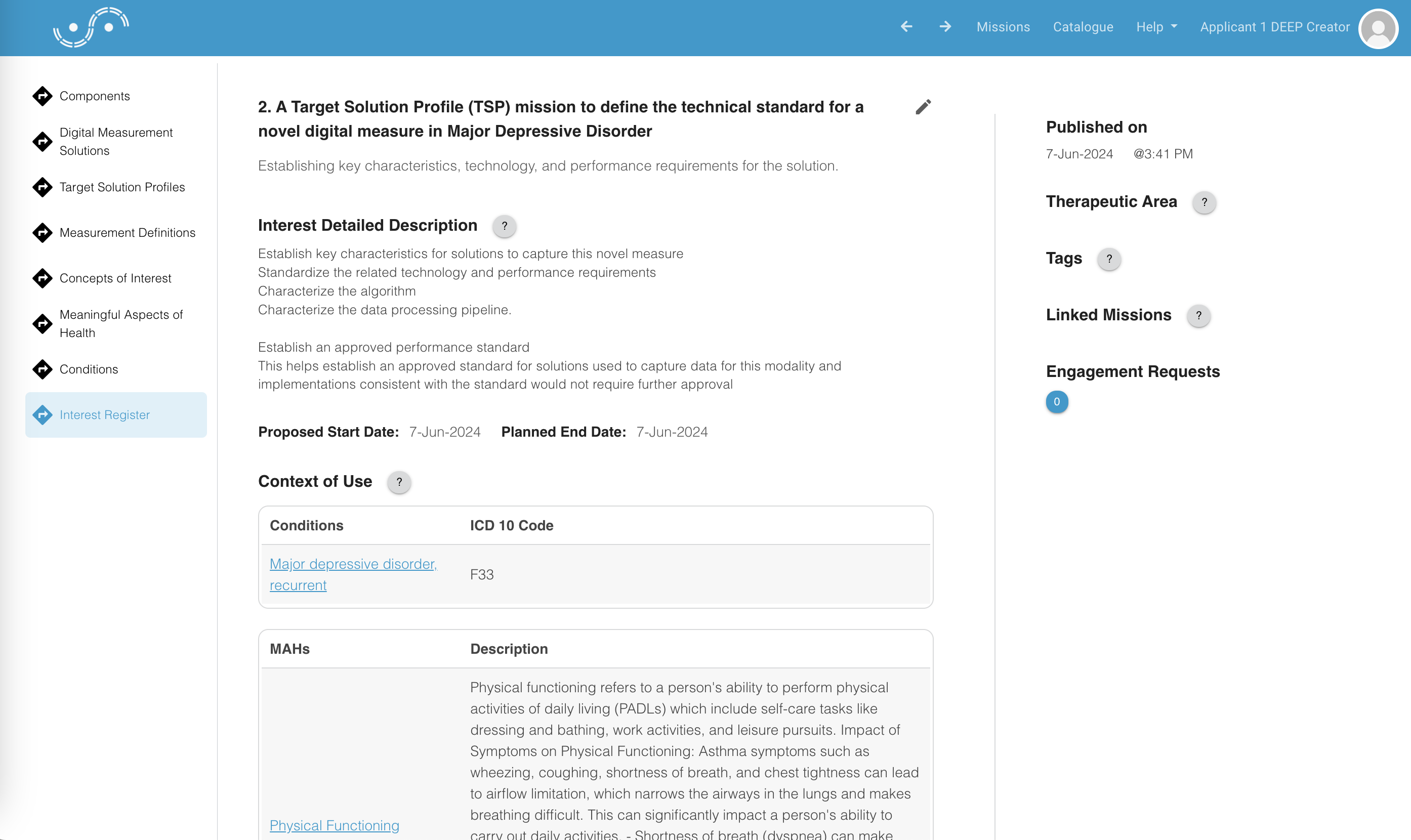Screen dimensions: 1411x840
Task: Click Measurement Definitions diamond icon
Action: click(43, 233)
